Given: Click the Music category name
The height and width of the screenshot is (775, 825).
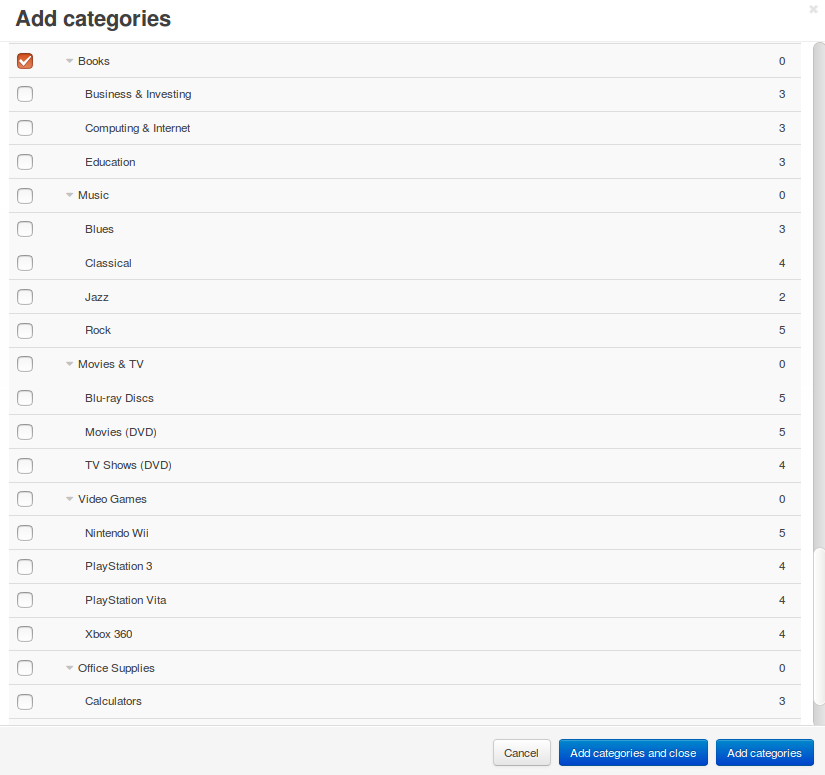Looking at the screenshot, I should pos(93,195).
